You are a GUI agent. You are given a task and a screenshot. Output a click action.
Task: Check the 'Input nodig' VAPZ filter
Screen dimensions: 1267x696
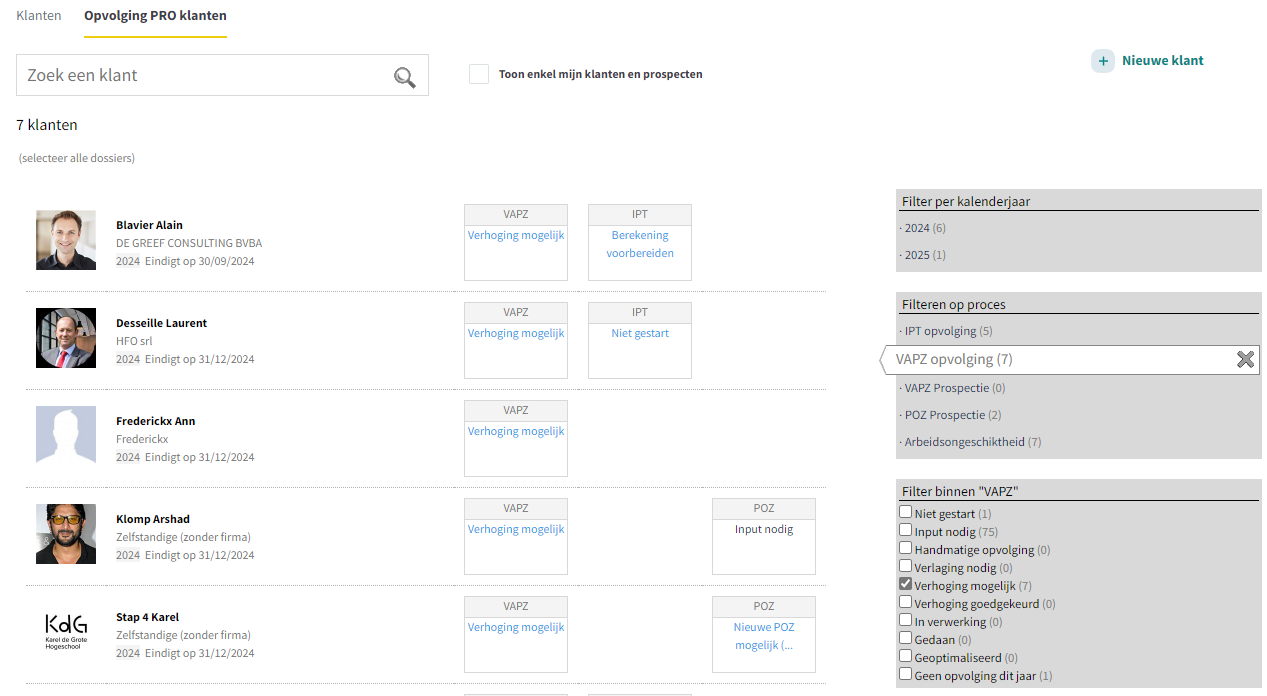(905, 530)
